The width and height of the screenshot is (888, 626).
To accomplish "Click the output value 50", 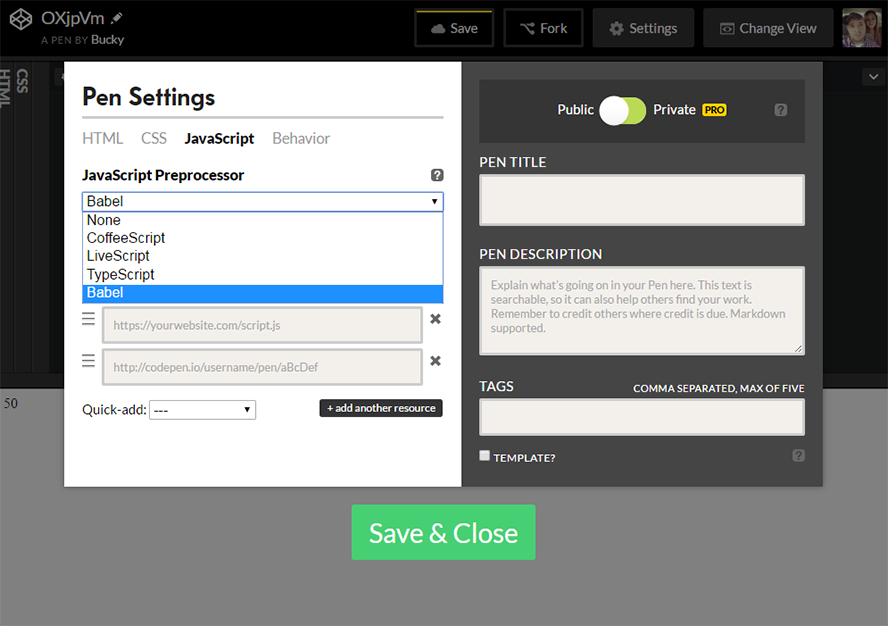I will pyautogui.click(x=11, y=403).
